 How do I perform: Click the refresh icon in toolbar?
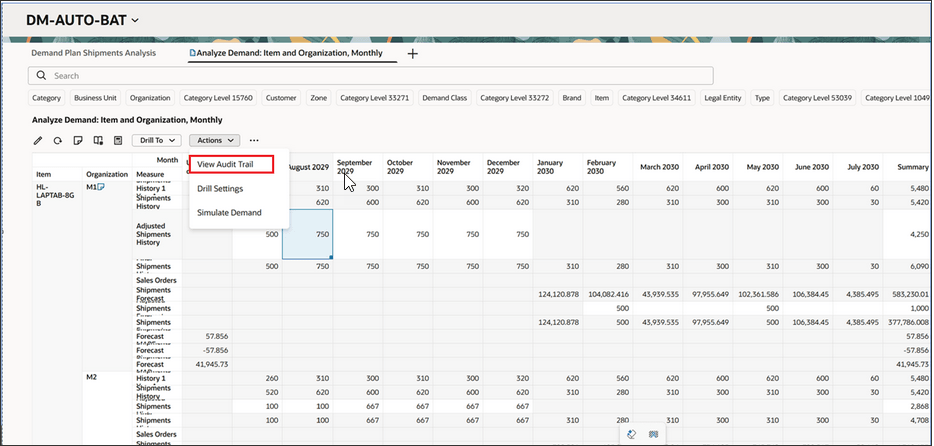click(x=58, y=141)
